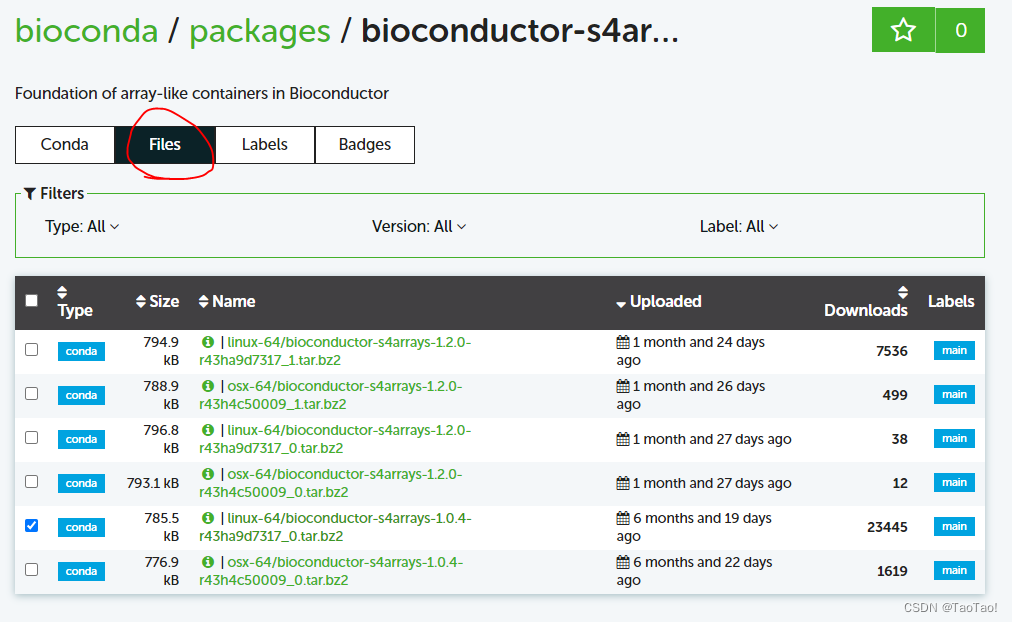Click the info icon for osx-64 s4arrays-1.2.0 _1 file
1012x622 pixels.
pyautogui.click(x=208, y=386)
